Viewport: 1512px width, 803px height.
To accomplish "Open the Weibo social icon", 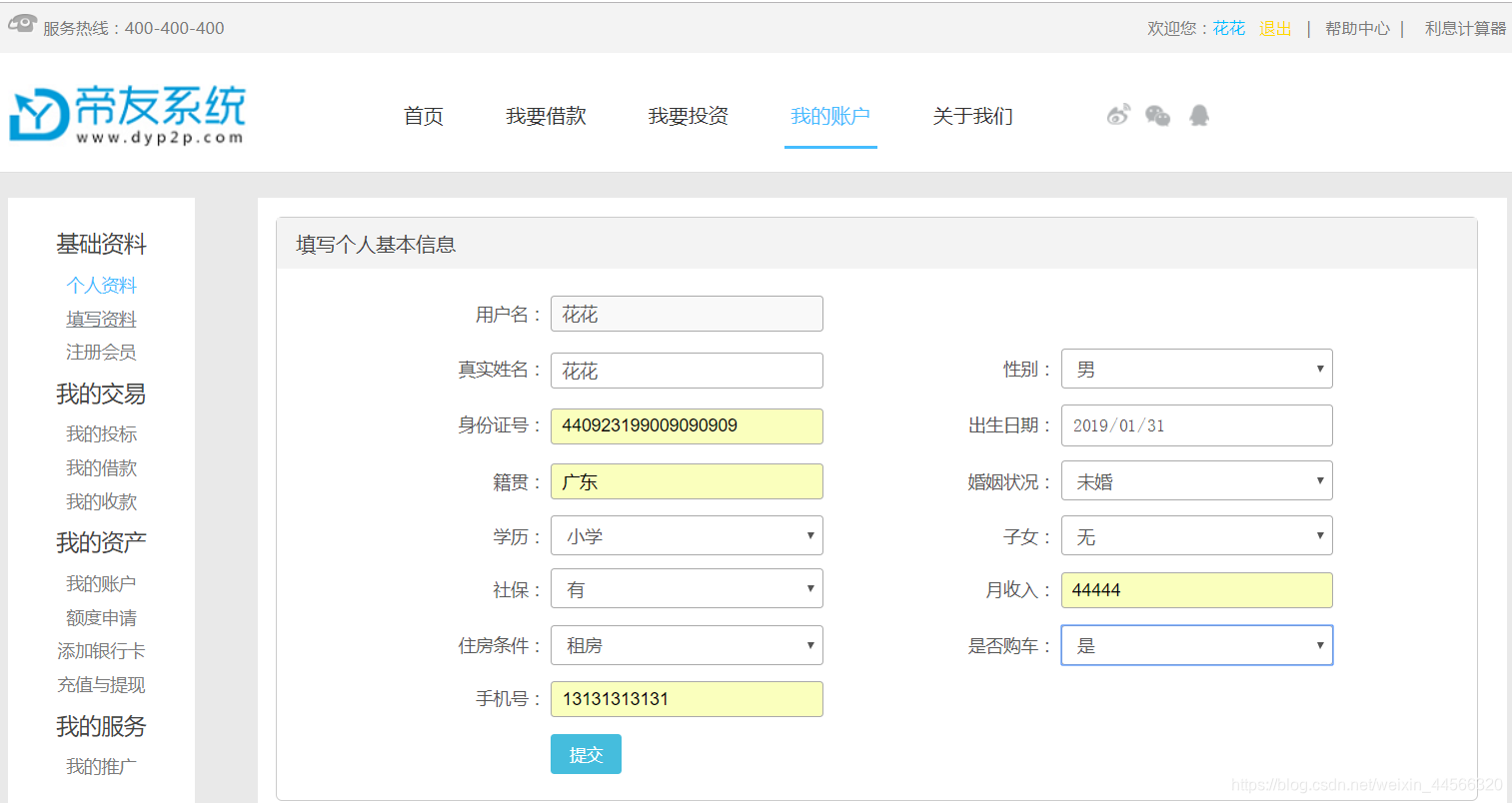I will pyautogui.click(x=1118, y=115).
